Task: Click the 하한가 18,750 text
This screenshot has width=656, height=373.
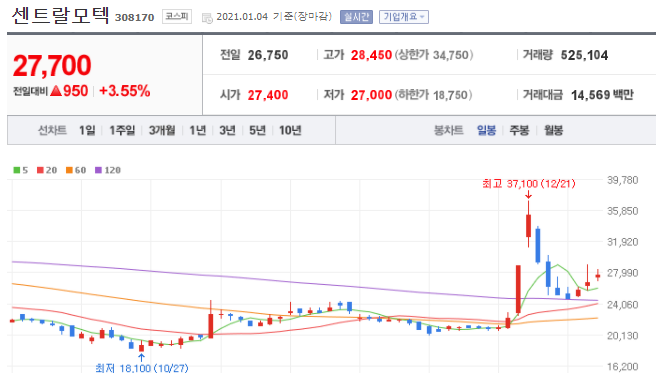Action: (x=433, y=95)
